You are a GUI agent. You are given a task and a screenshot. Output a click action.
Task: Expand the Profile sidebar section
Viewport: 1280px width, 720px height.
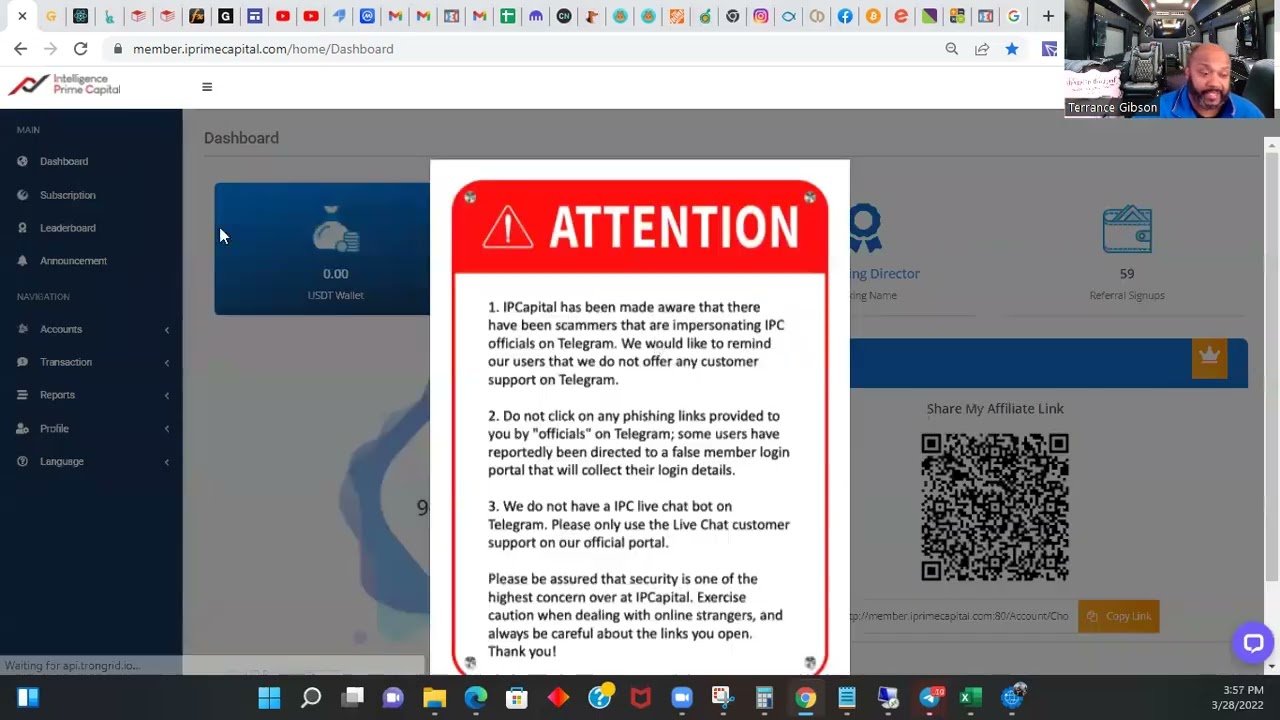pyautogui.click(x=91, y=428)
